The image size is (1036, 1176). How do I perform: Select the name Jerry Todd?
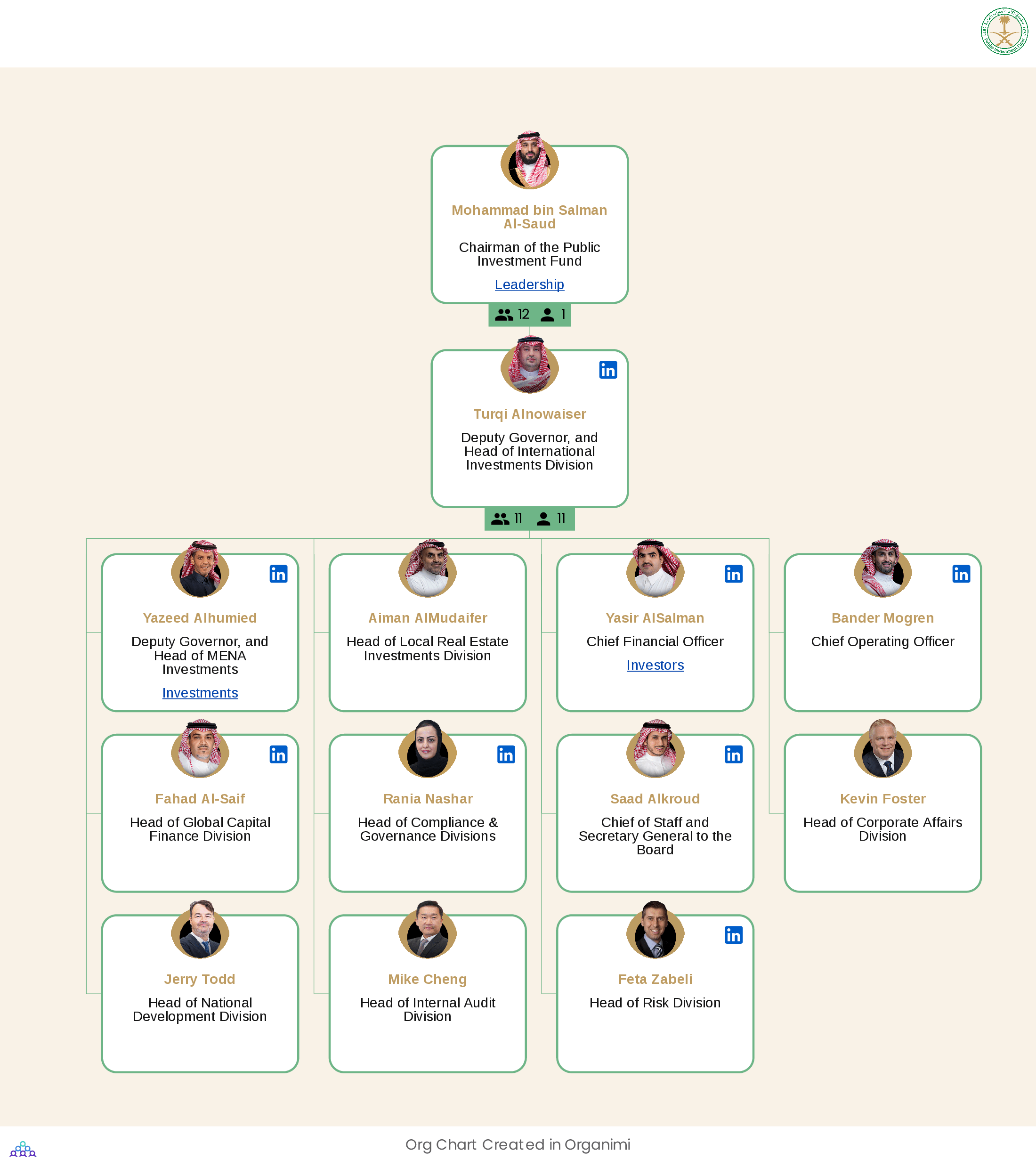click(x=200, y=979)
